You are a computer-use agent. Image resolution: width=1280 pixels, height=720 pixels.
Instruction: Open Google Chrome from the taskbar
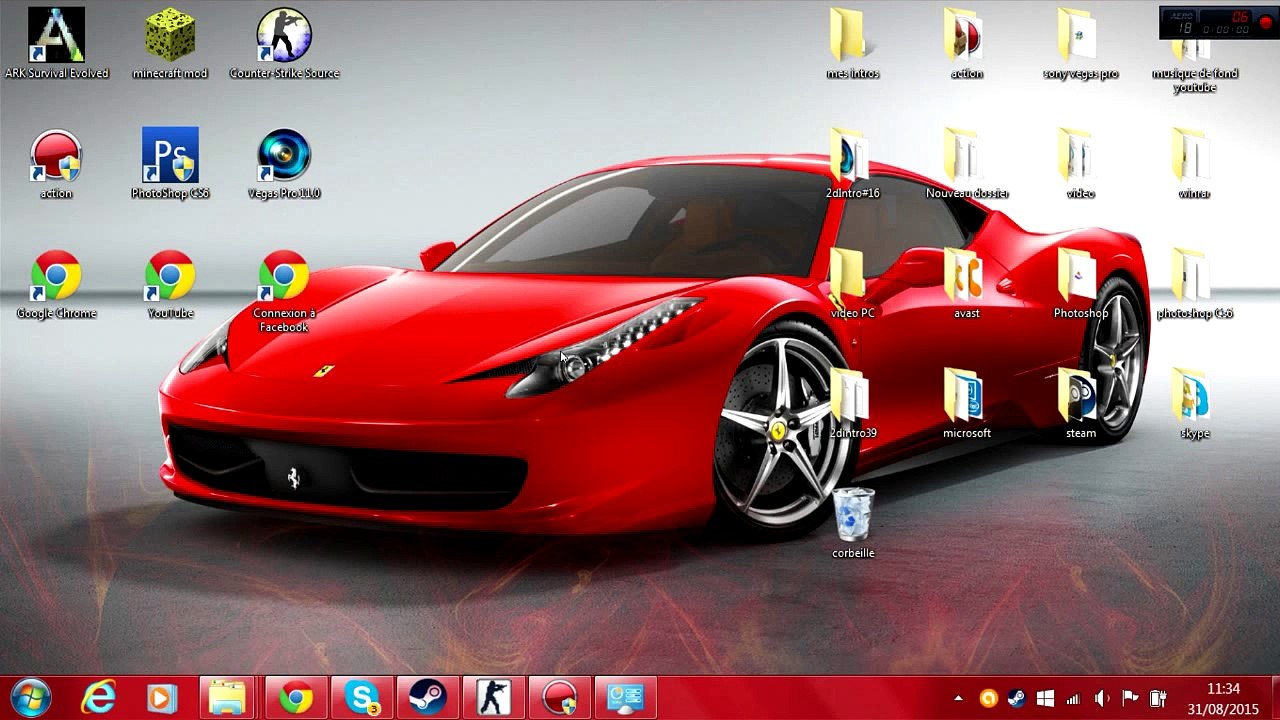tap(295, 697)
